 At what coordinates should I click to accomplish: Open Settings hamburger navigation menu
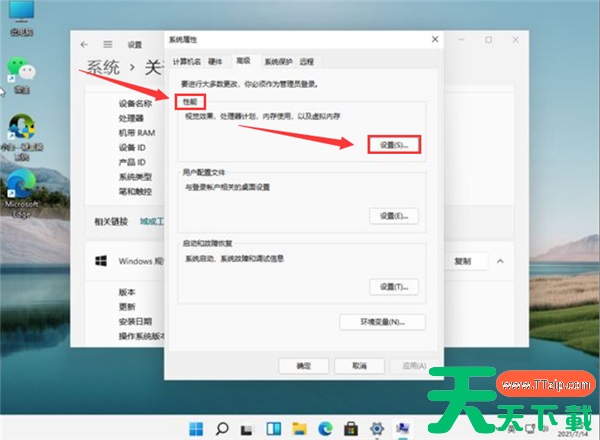tap(108, 44)
